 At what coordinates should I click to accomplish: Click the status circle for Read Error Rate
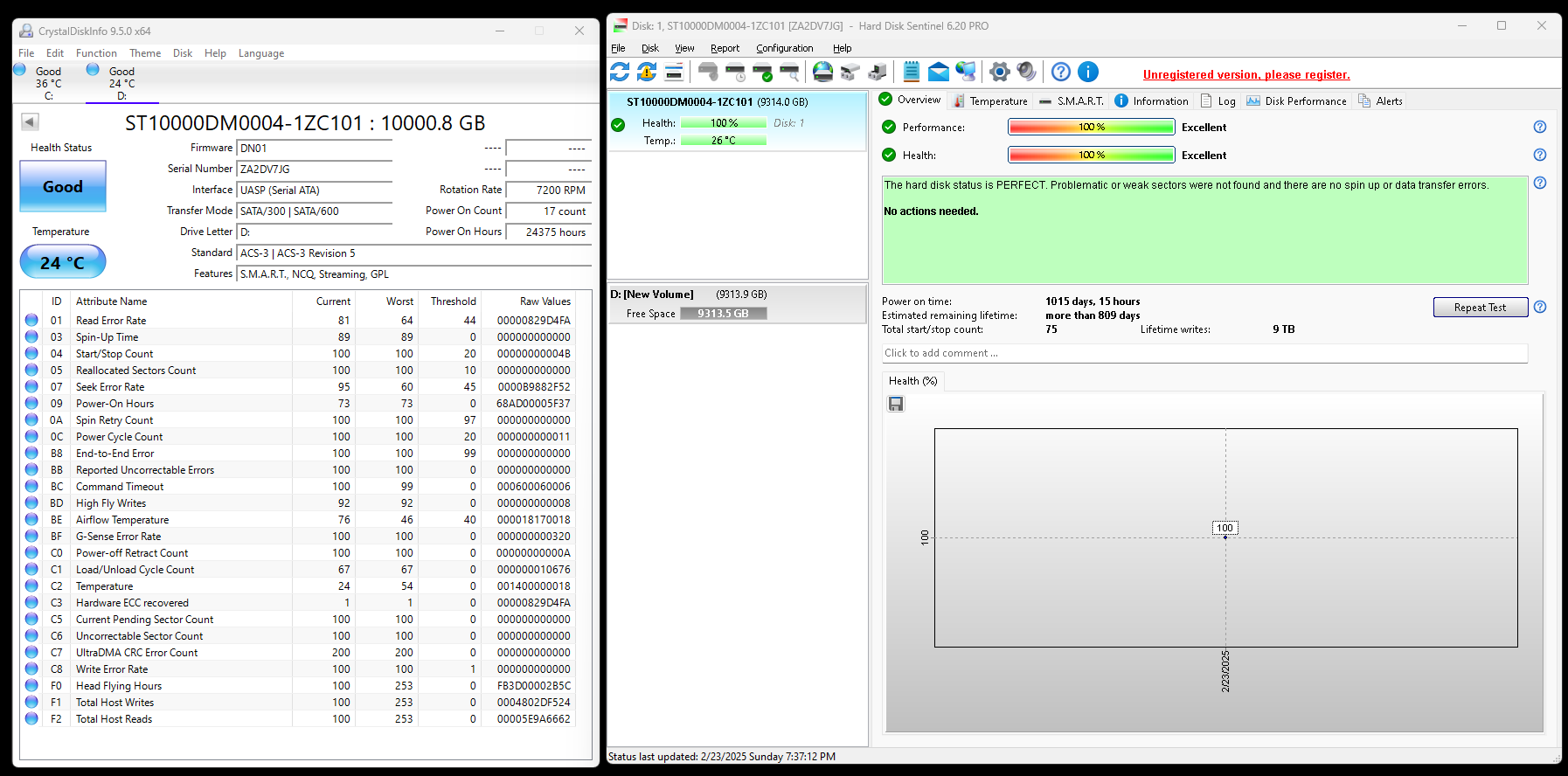(x=31, y=321)
